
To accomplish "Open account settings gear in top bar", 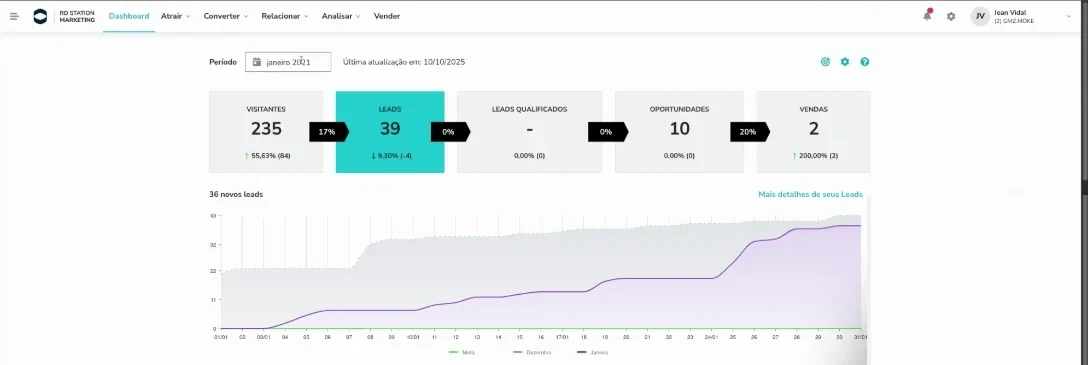I will [x=951, y=16].
